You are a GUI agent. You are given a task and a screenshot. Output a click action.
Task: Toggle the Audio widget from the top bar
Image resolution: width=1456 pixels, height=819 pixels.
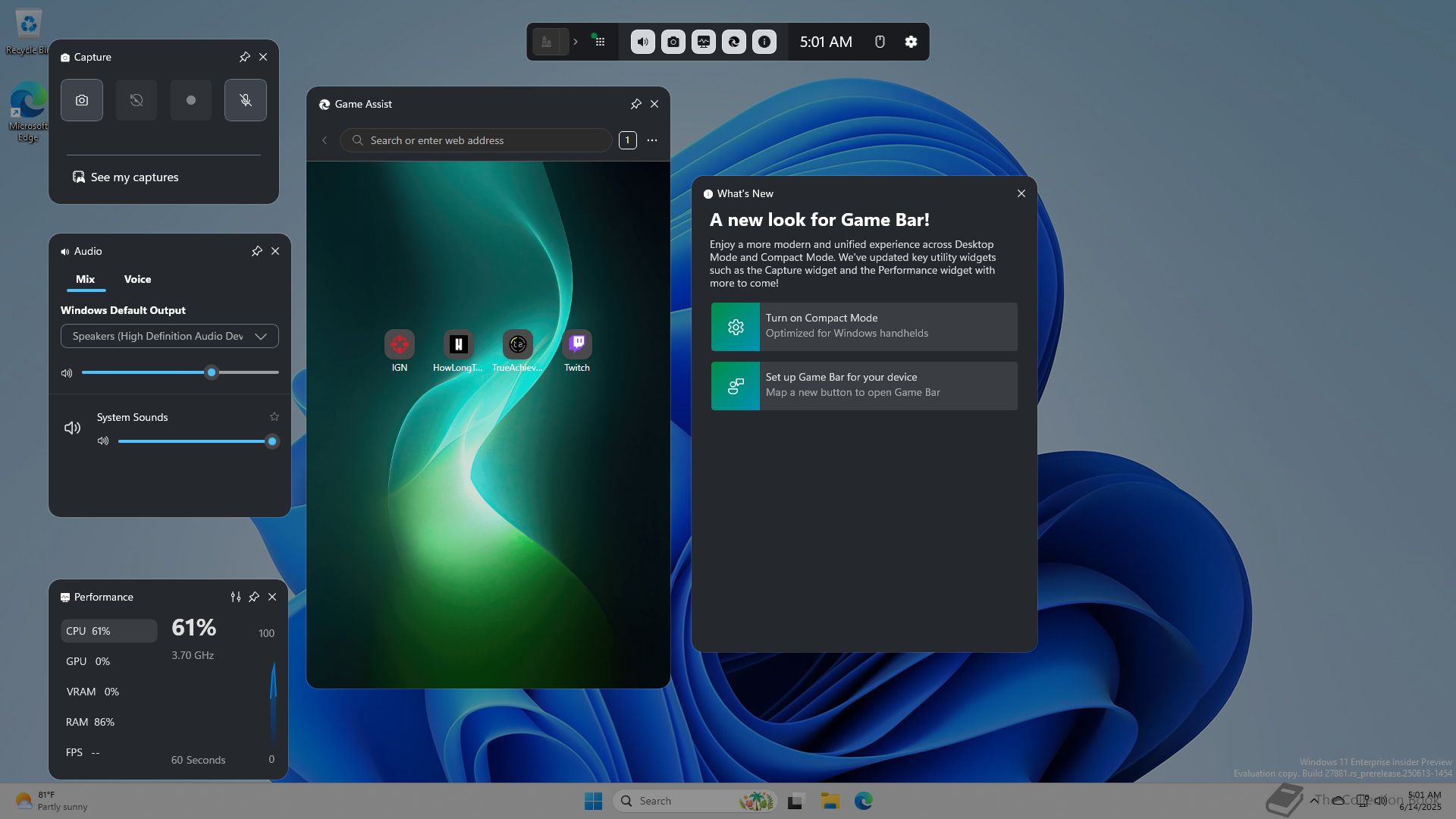(x=642, y=42)
